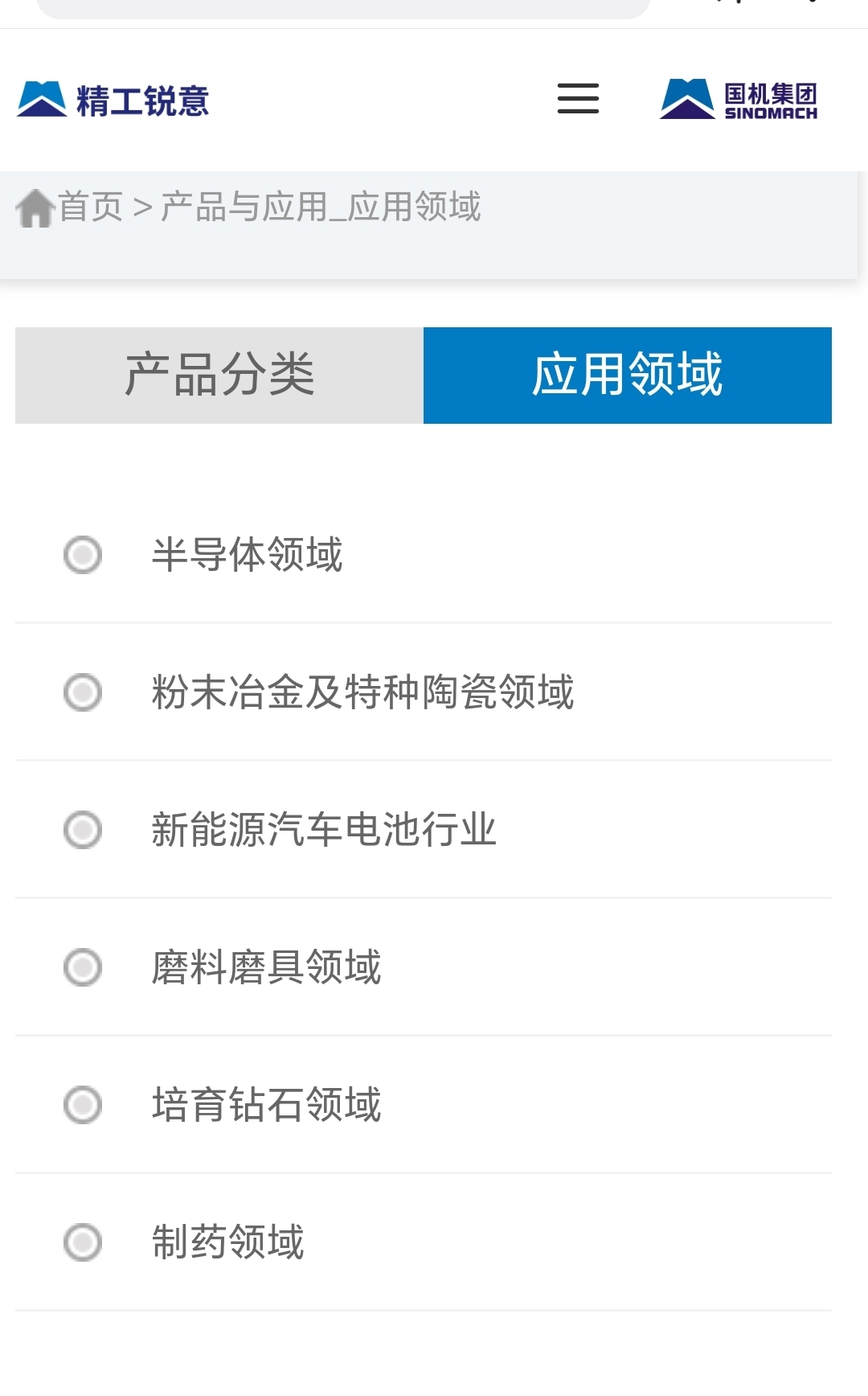868x1396 pixels.
Task: Select radio bullet beside 粉末冶金及特种陶瓷领域
Action: click(83, 692)
